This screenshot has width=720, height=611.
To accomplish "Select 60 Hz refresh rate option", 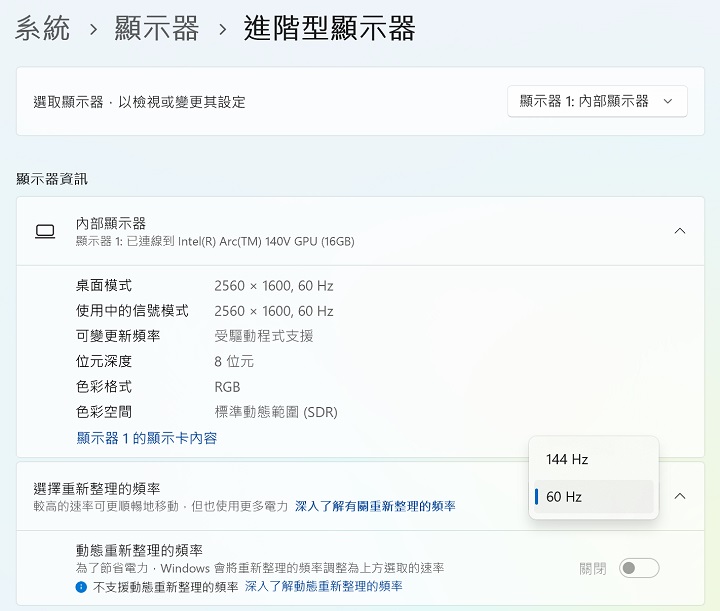I will (593, 497).
